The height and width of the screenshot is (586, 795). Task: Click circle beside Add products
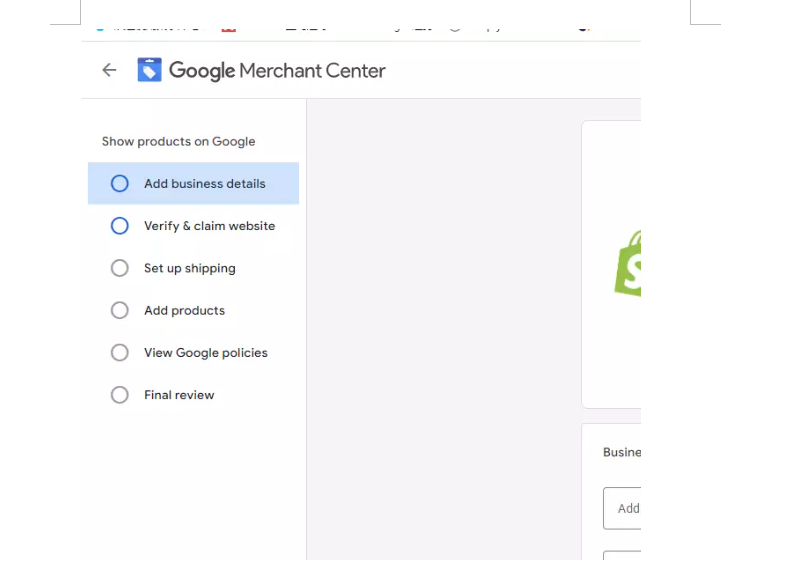pyautogui.click(x=120, y=310)
